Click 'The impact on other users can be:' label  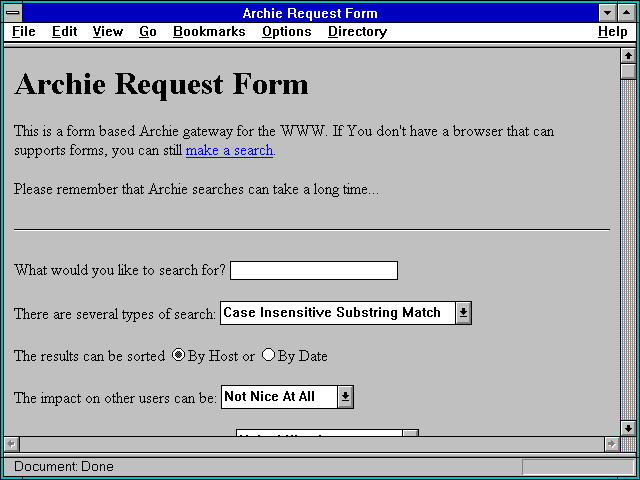pyautogui.click(x=116, y=398)
